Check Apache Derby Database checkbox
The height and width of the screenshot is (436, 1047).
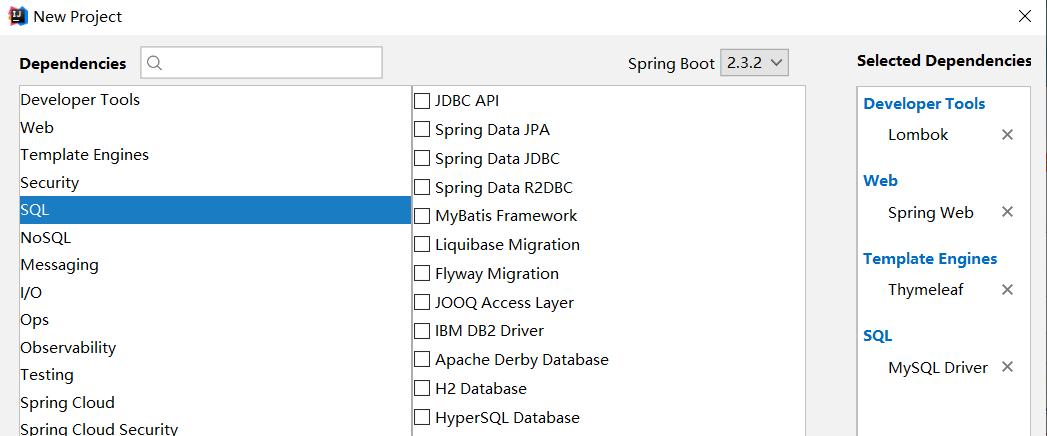(x=422, y=359)
